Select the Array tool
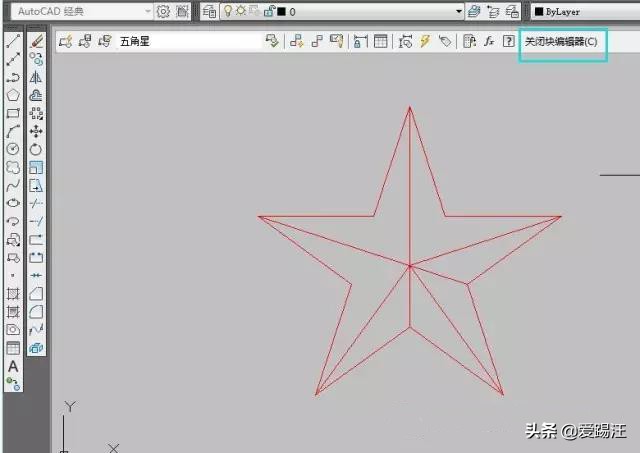Viewport: 640px width, 453px height. [36, 113]
